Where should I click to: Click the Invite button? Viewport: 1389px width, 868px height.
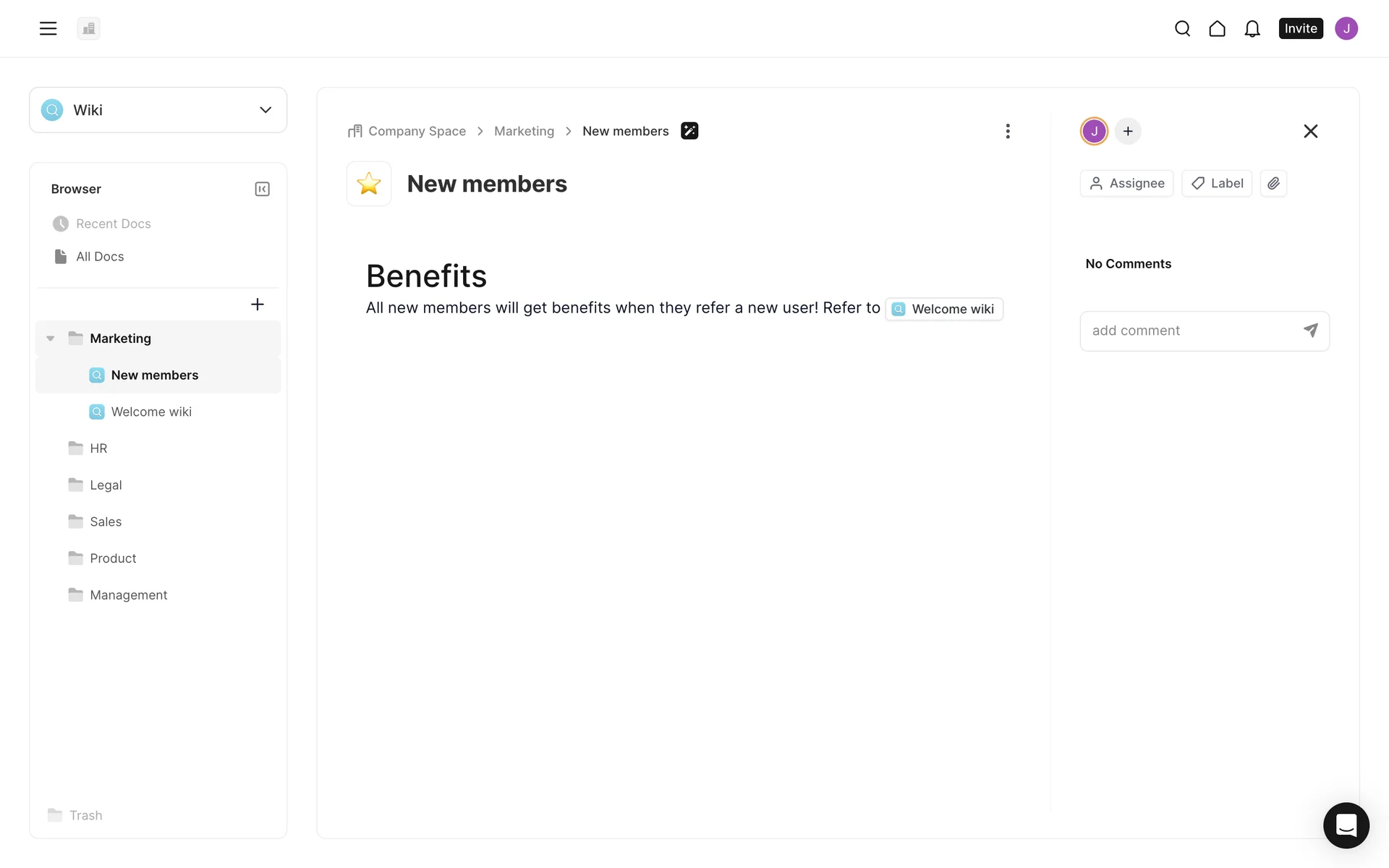pos(1300,28)
